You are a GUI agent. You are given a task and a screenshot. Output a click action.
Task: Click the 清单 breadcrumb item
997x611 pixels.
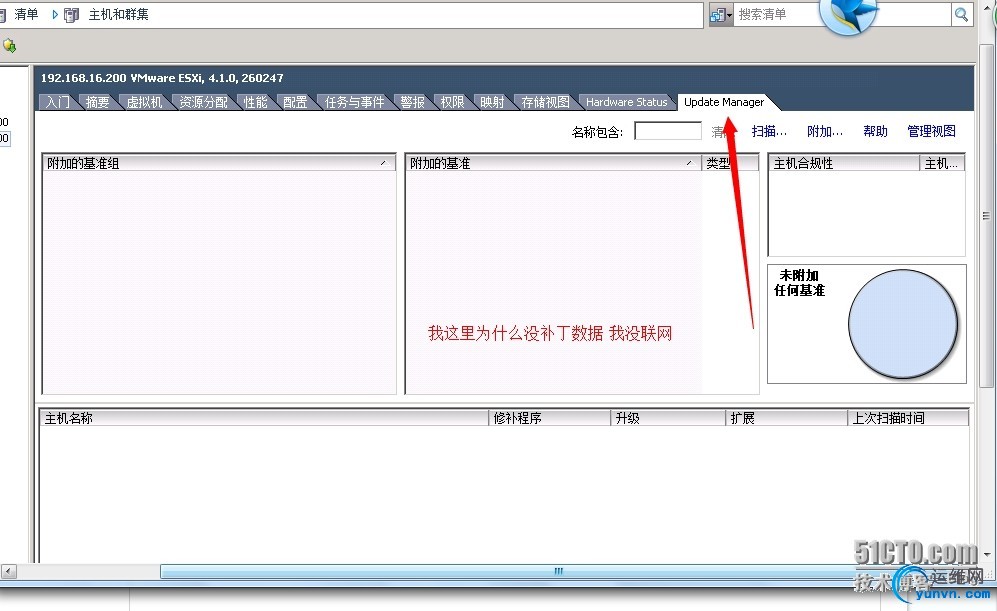click(26, 15)
